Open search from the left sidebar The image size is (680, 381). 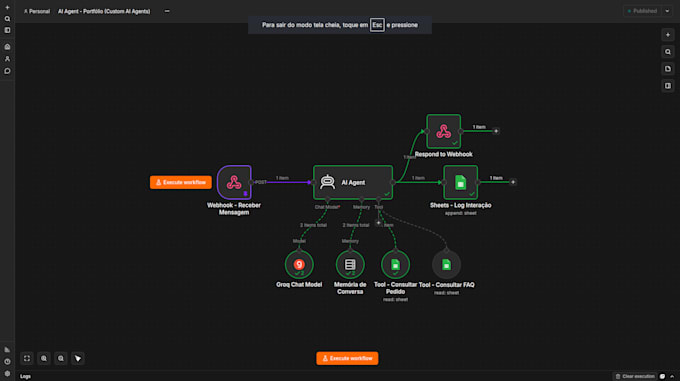pos(7,19)
